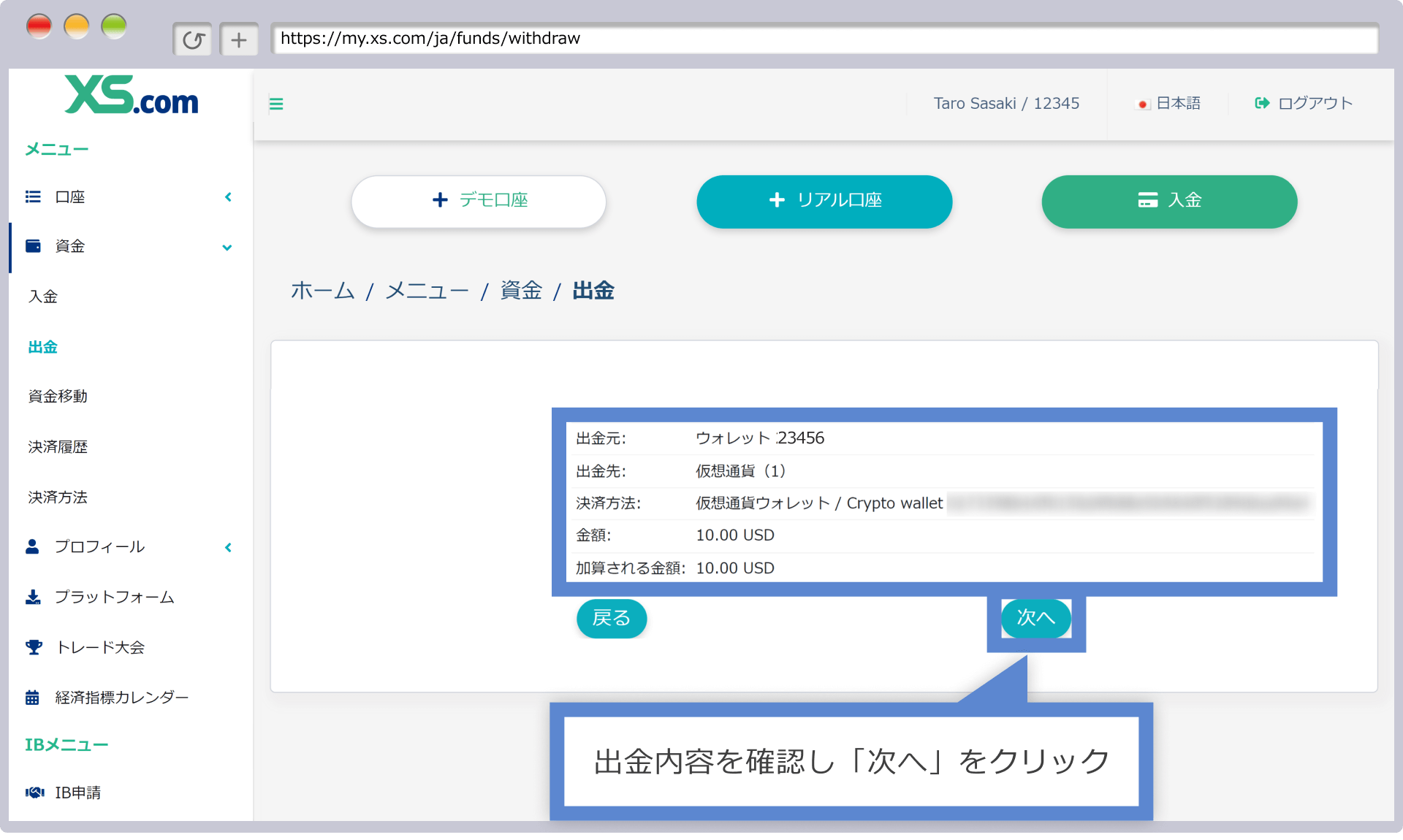
Task: Click the plus icon on デモ口座 button
Action: [440, 200]
